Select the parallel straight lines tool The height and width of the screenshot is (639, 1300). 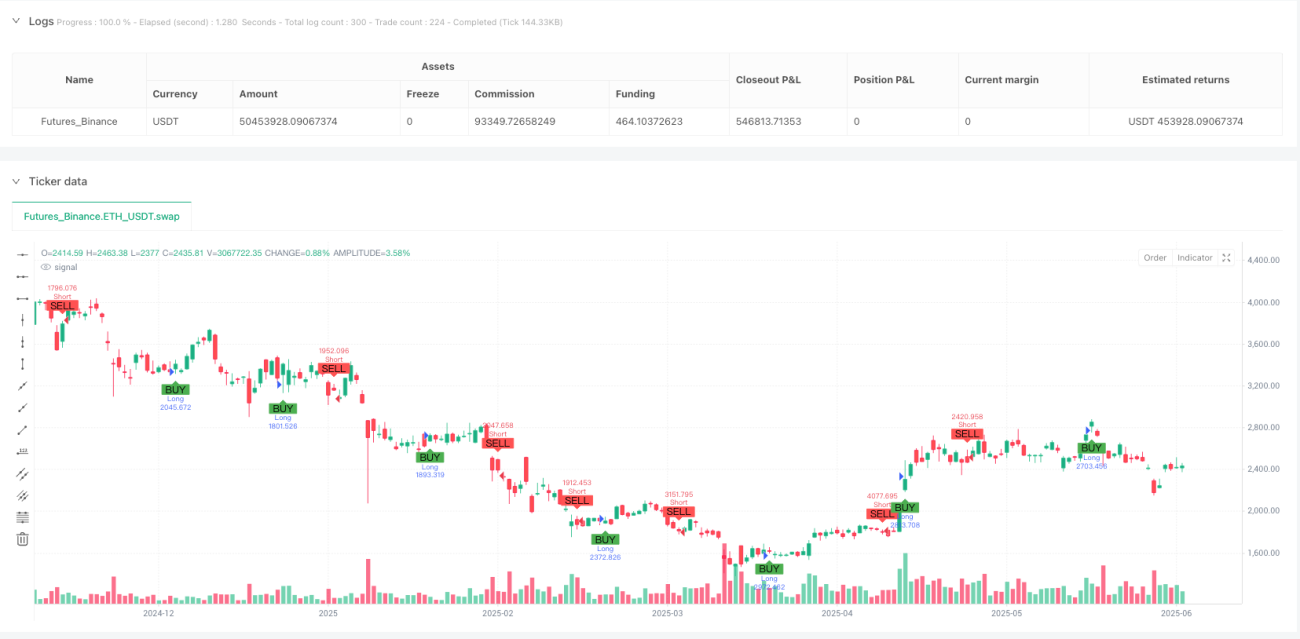[22, 474]
